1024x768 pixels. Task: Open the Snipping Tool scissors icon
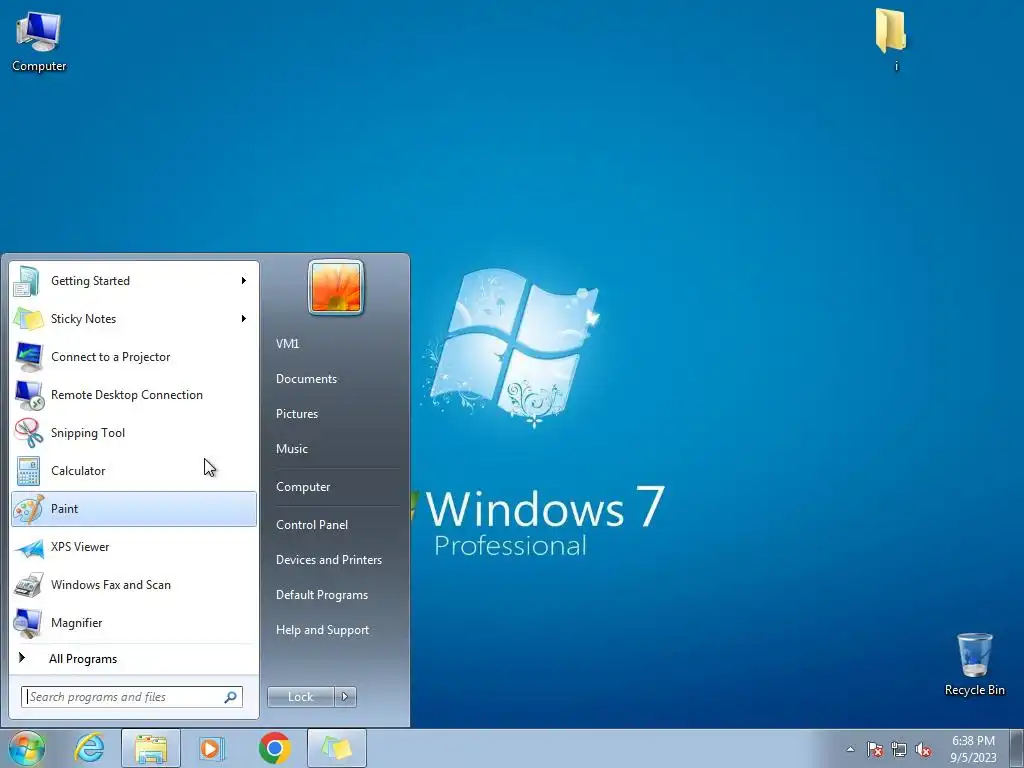pyautogui.click(x=29, y=433)
